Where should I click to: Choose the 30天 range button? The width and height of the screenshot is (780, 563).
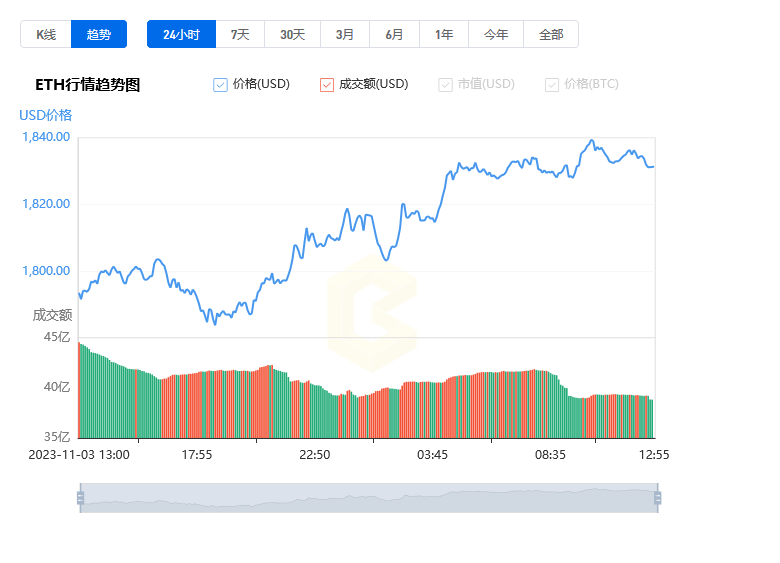point(292,34)
